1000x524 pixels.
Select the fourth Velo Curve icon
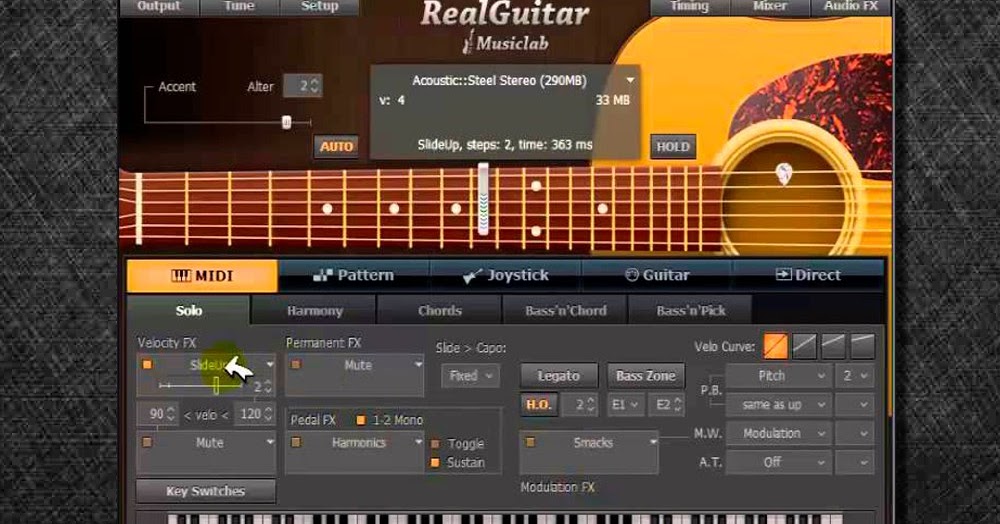point(862,346)
